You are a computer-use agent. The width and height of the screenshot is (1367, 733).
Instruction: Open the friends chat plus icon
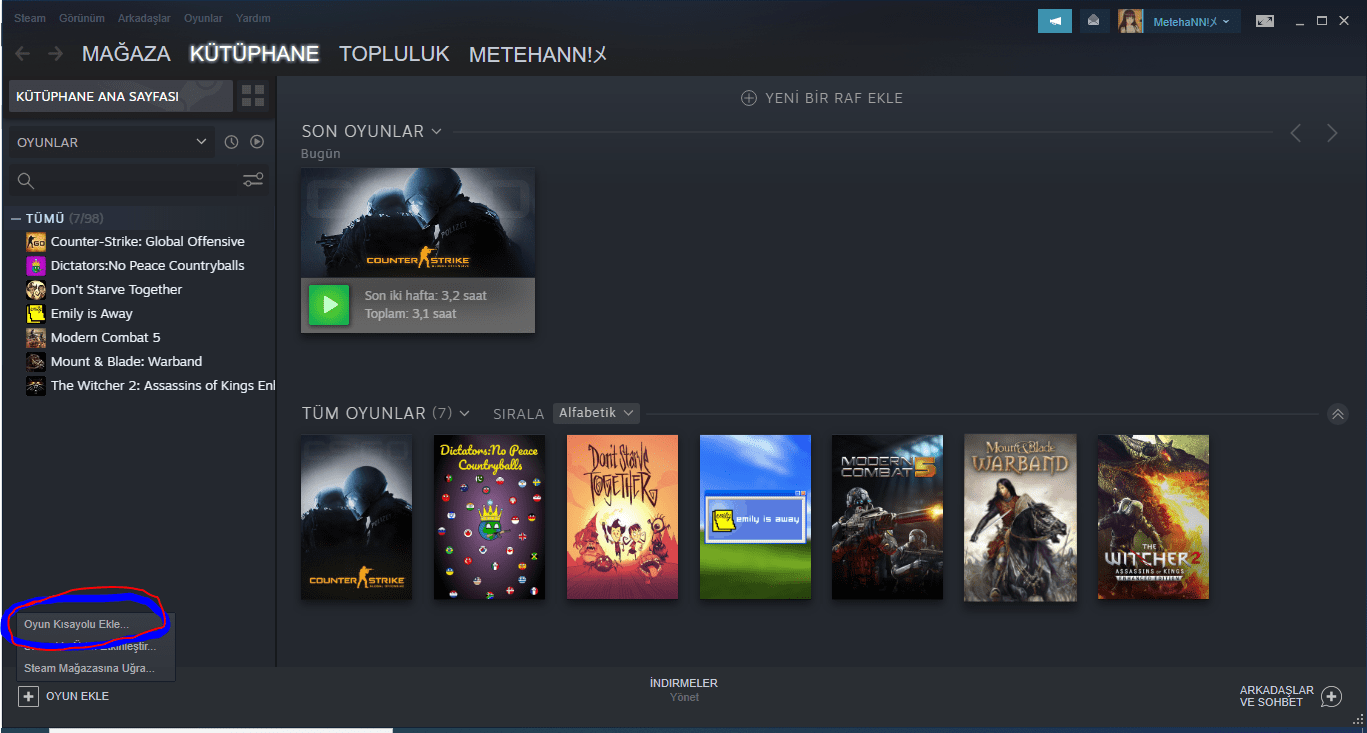coord(1331,696)
